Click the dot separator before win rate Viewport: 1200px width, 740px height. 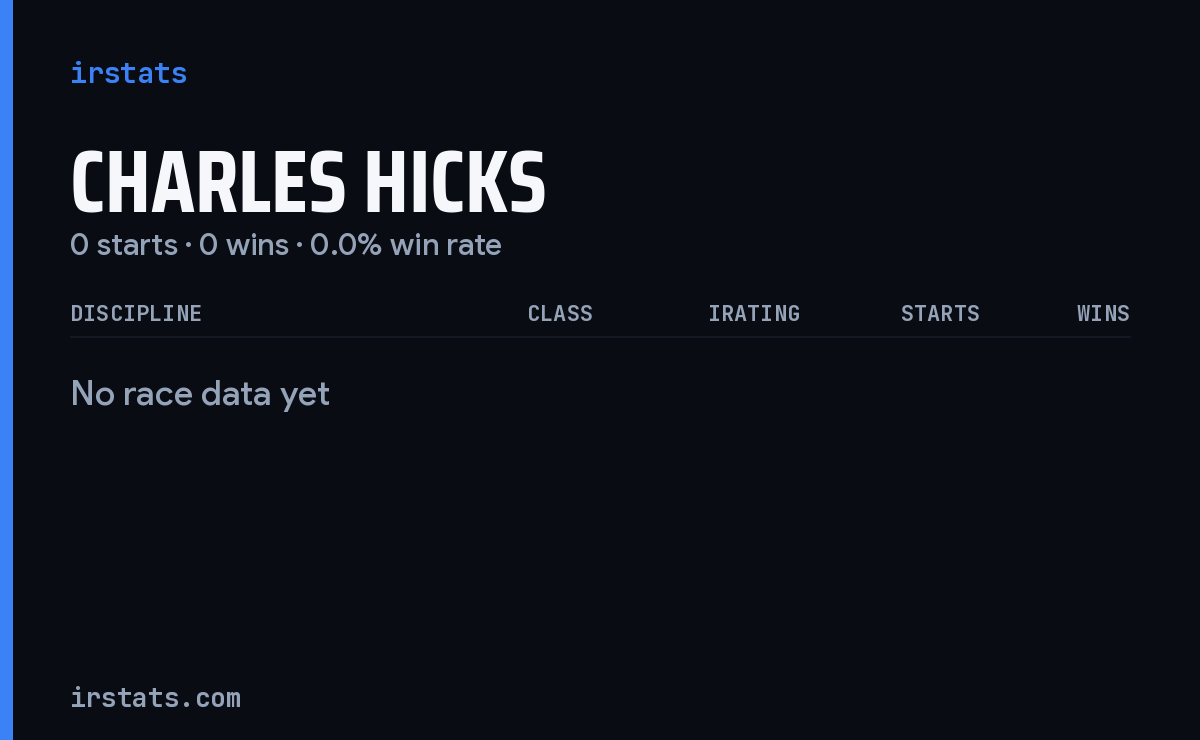click(300, 246)
